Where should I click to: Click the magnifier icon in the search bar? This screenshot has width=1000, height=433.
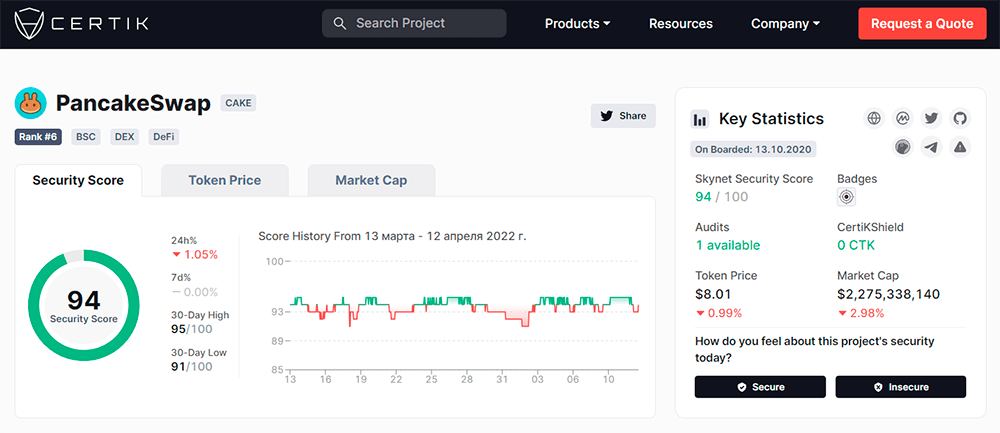[x=340, y=24]
